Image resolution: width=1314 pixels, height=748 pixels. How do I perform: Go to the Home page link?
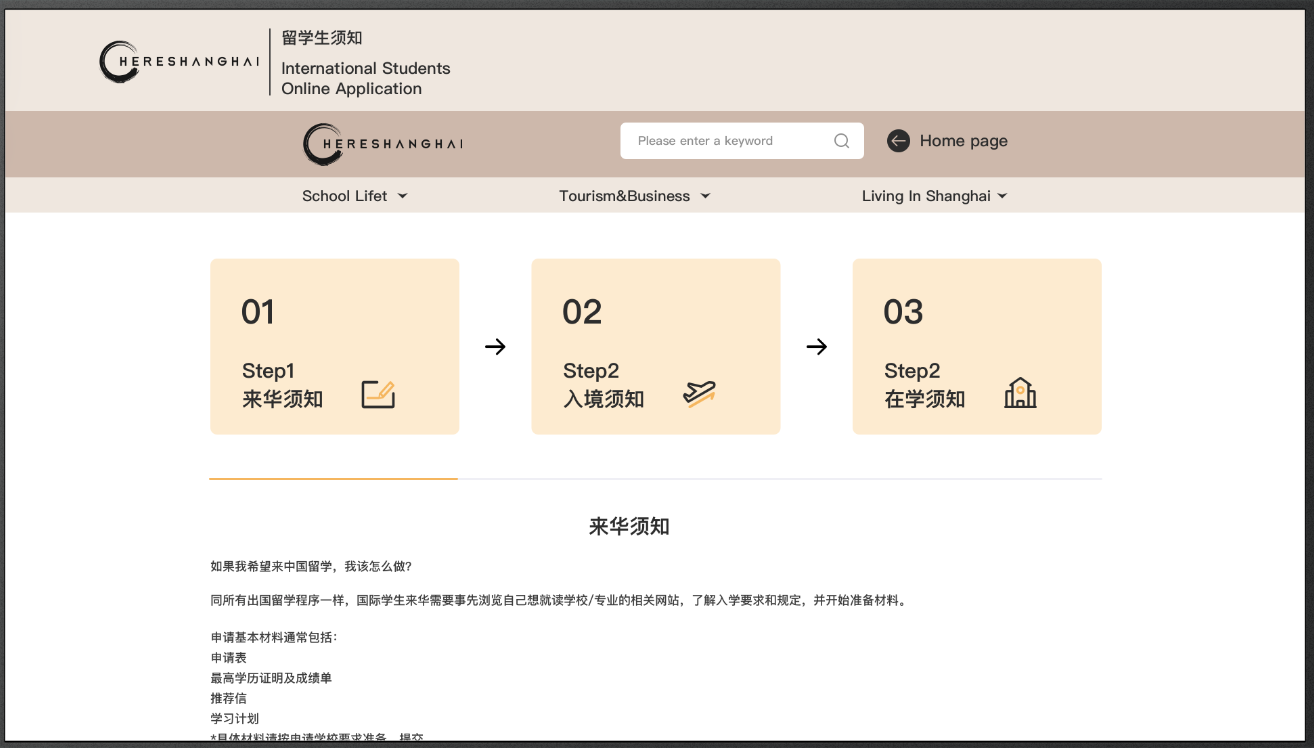(963, 141)
